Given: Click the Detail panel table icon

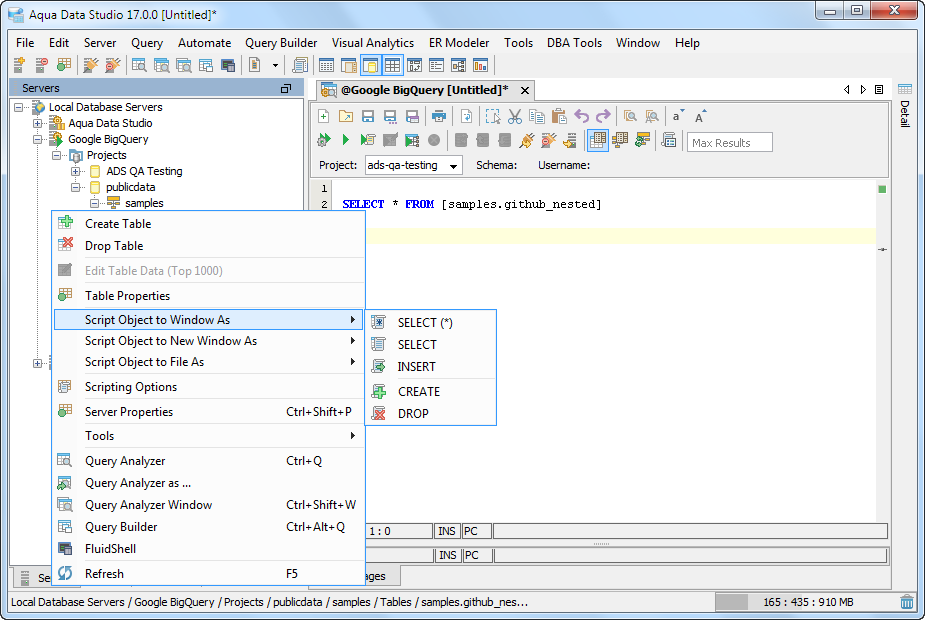Looking at the screenshot, I should (x=904, y=89).
